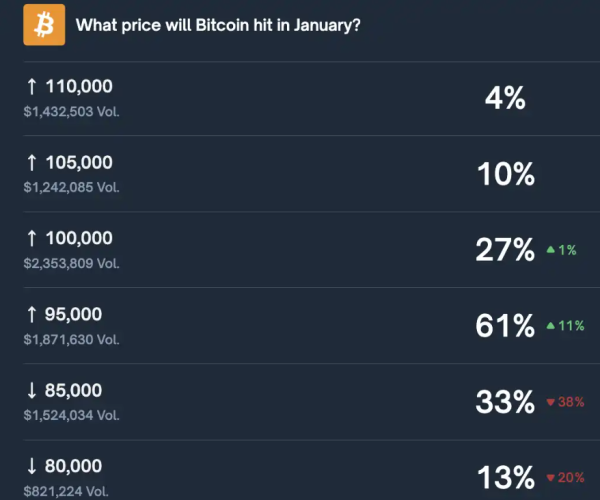Click the green triangle next to 11% change
Image resolution: width=600 pixels, height=500 pixels.
[x=551, y=326]
